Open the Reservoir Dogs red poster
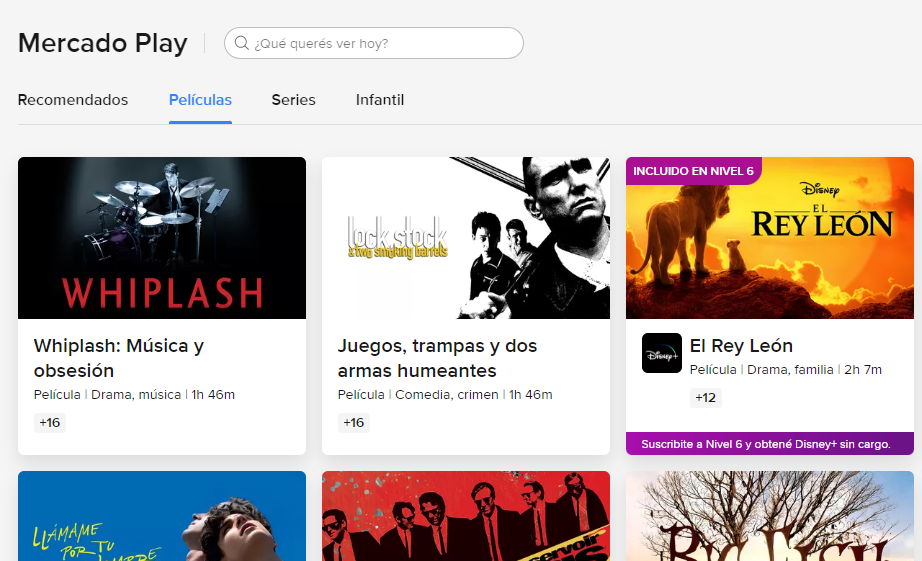The image size is (922, 561). click(466, 516)
